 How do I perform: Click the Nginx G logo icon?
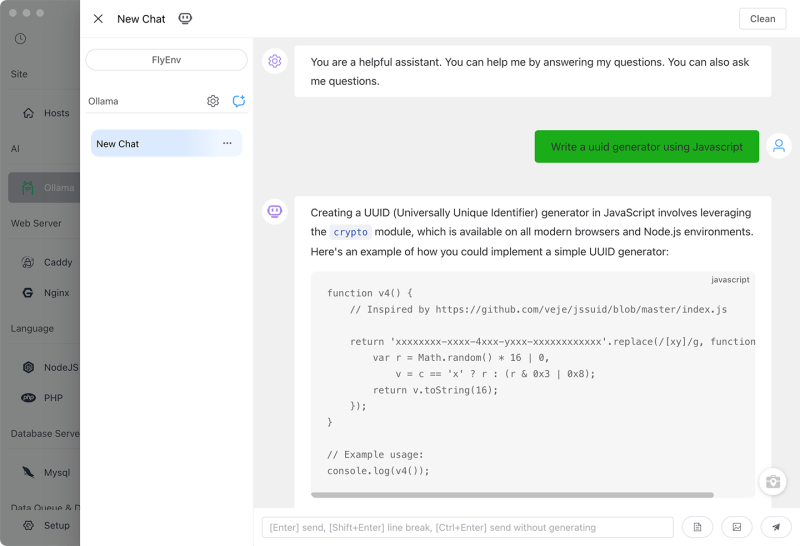[28, 293]
